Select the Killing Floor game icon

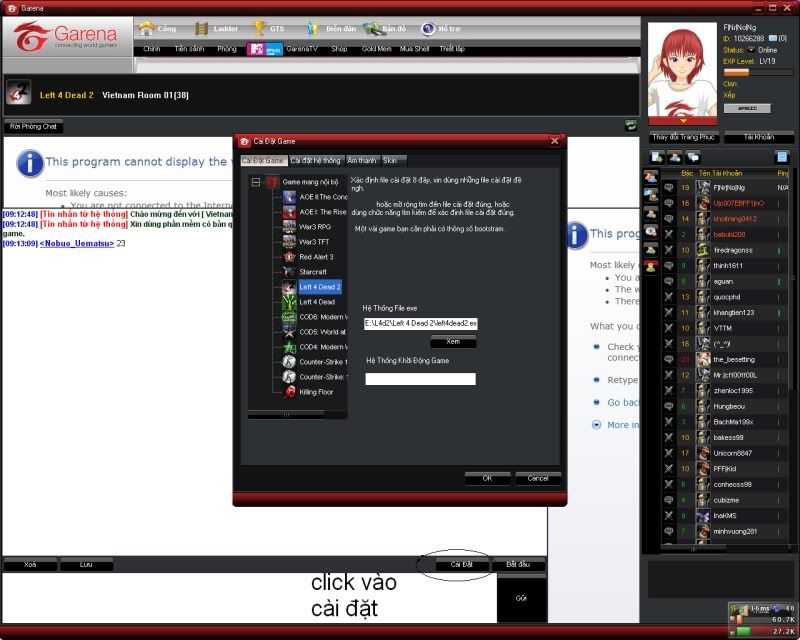point(289,392)
